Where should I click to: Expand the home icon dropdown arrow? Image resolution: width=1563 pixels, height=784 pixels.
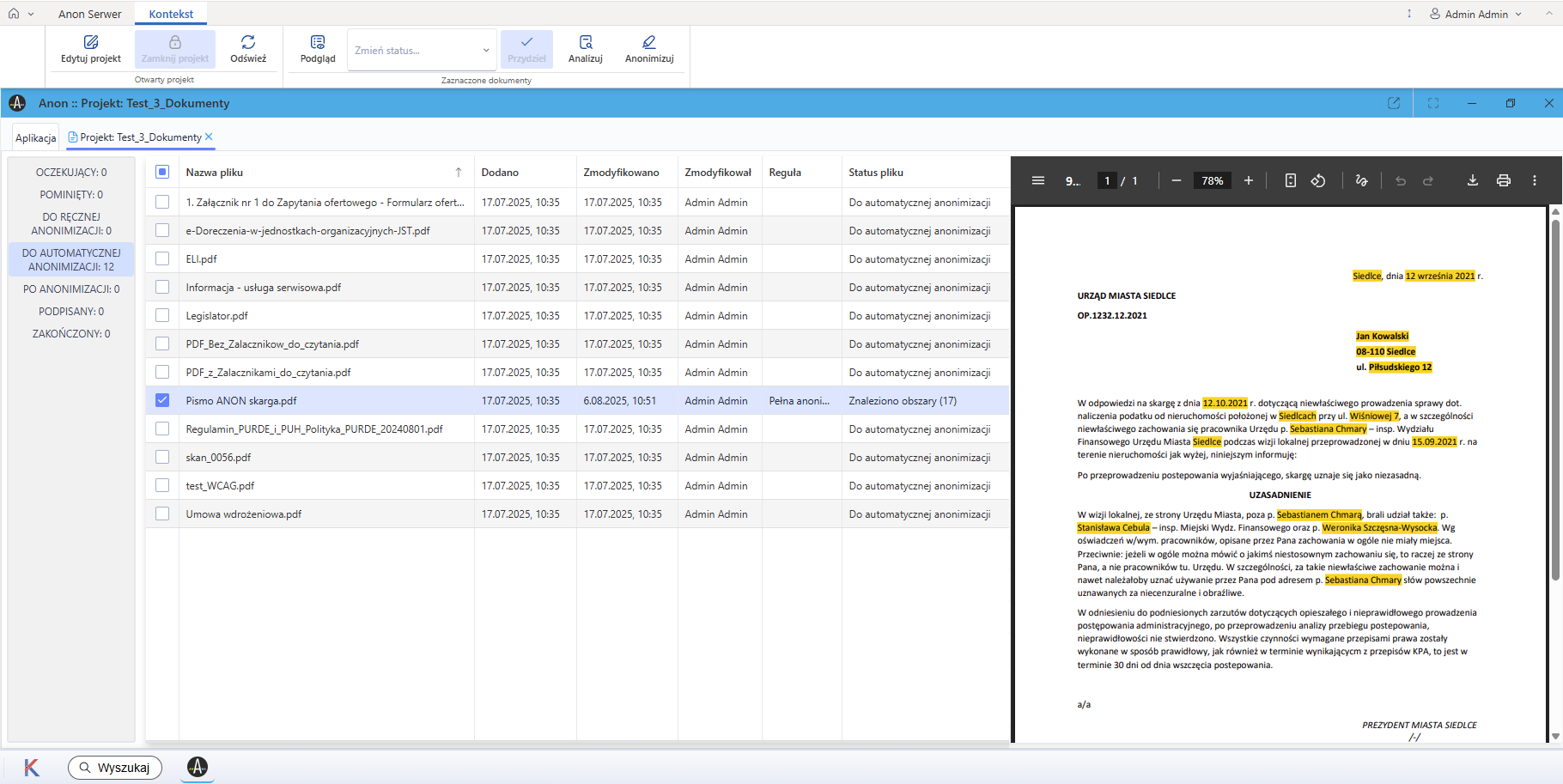pos(31,14)
